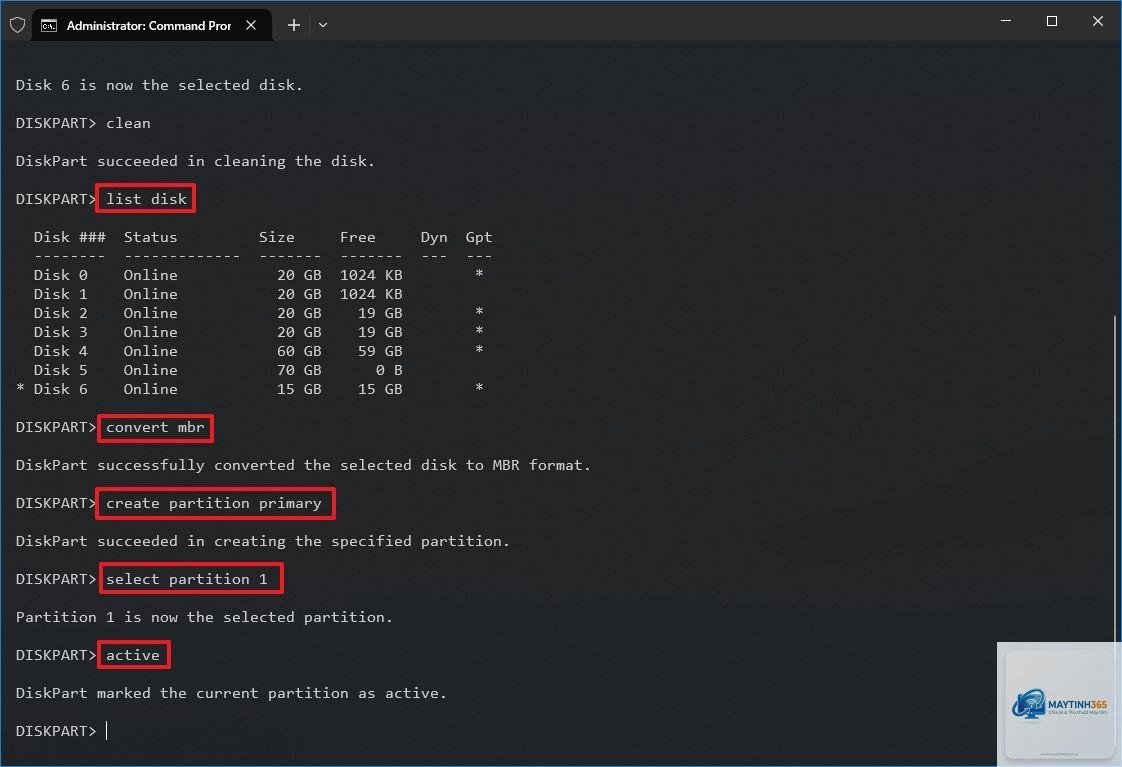1122x767 pixels.
Task: Click the 'Dyn' column header
Action: pyautogui.click(x=434, y=237)
